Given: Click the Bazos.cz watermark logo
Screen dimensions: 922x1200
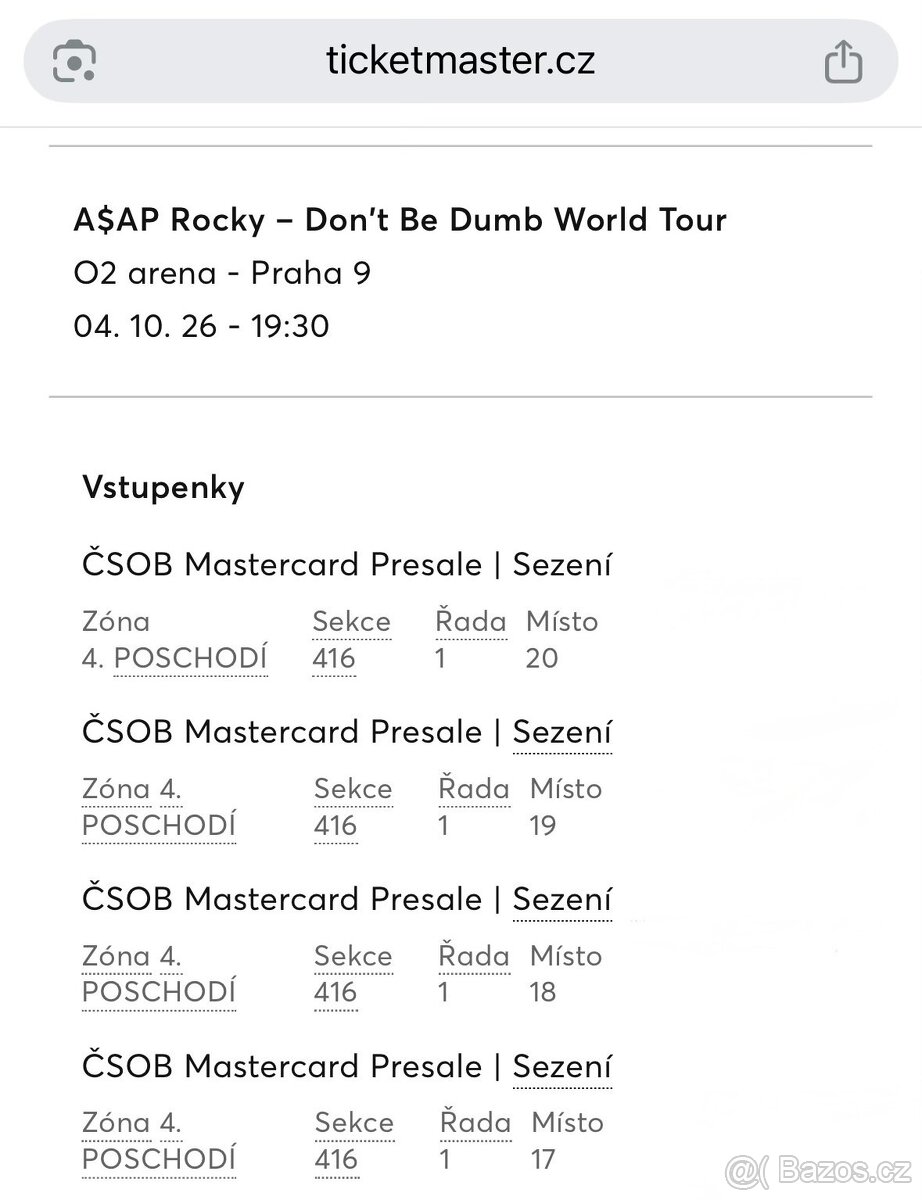Looking at the screenshot, I should (x=818, y=1169).
